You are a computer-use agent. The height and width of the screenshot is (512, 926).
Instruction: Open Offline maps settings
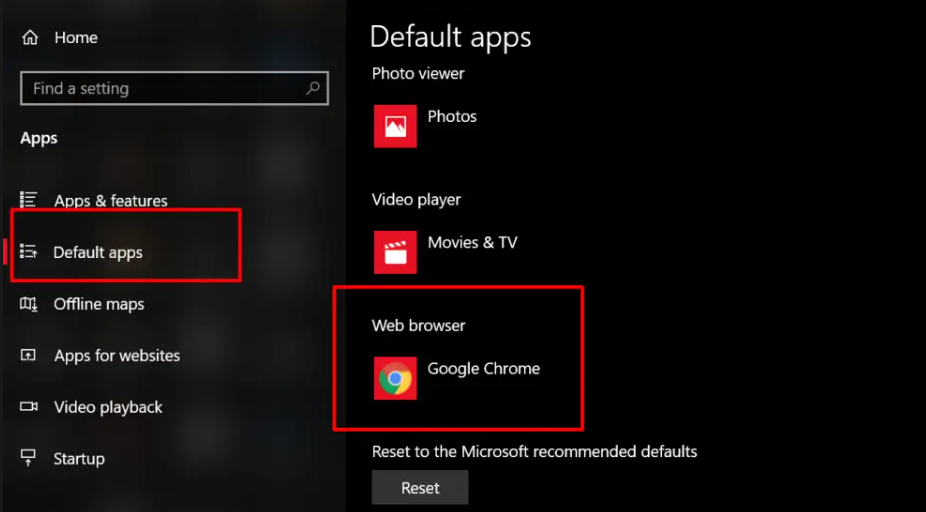point(99,304)
